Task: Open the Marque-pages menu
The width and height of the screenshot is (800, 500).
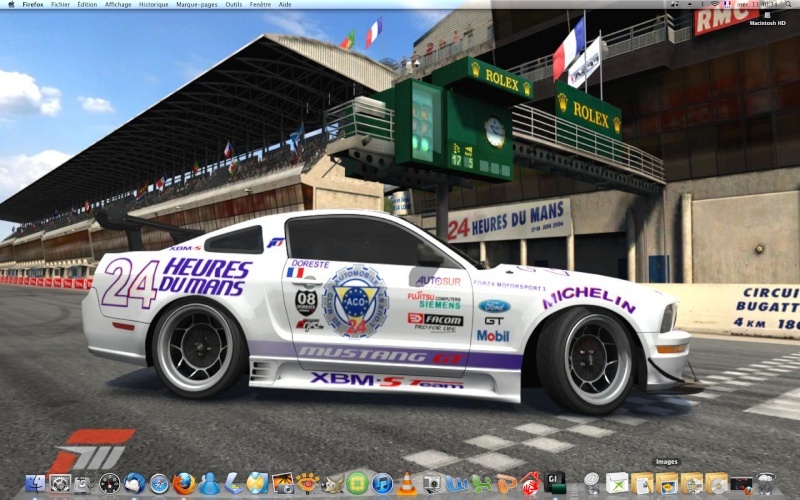Action: [196, 4]
